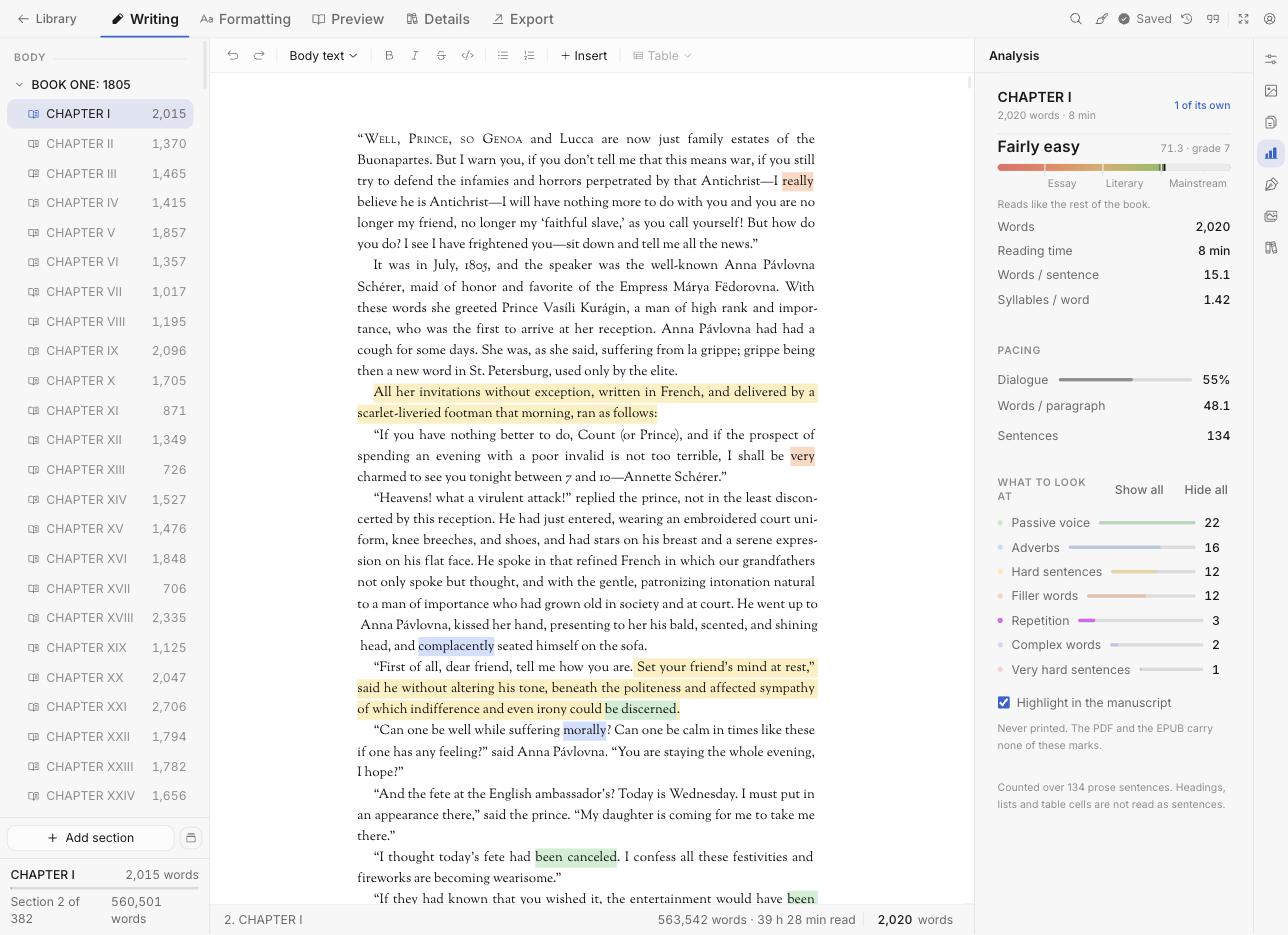Open the settings sliders panel icon
1288x935 pixels.
point(1271,59)
